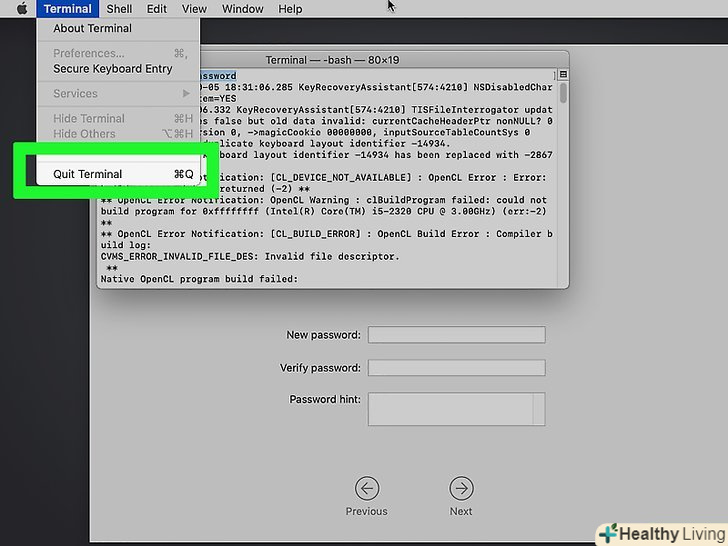Click the Verify password field
The image size is (728, 546).
coord(456,368)
